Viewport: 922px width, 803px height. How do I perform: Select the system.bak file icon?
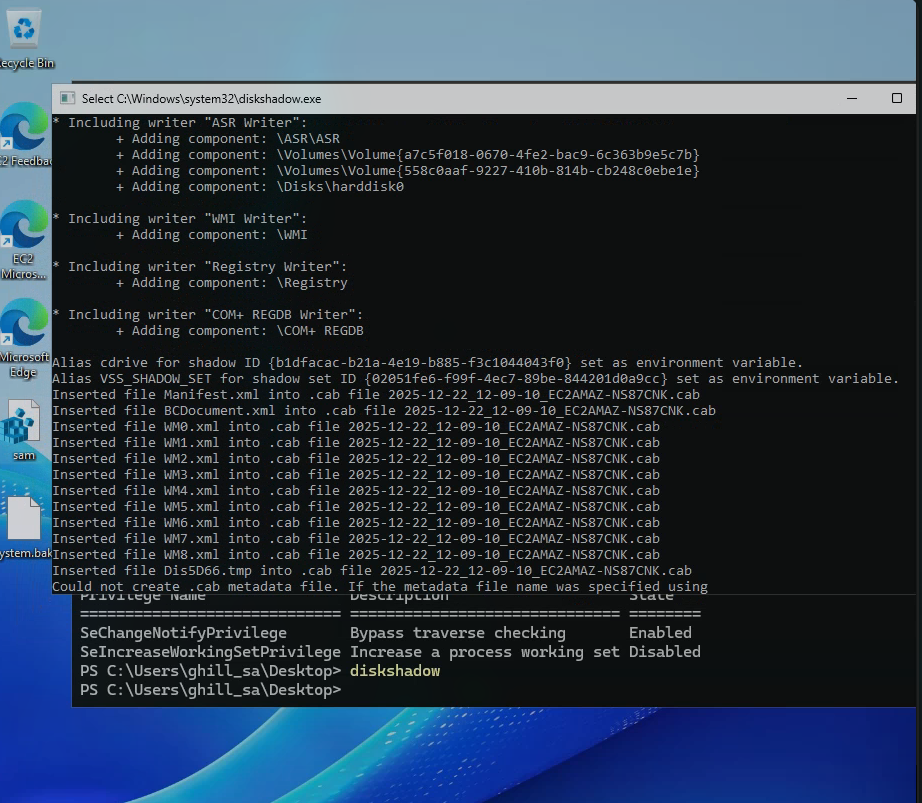pyautogui.click(x=24, y=525)
